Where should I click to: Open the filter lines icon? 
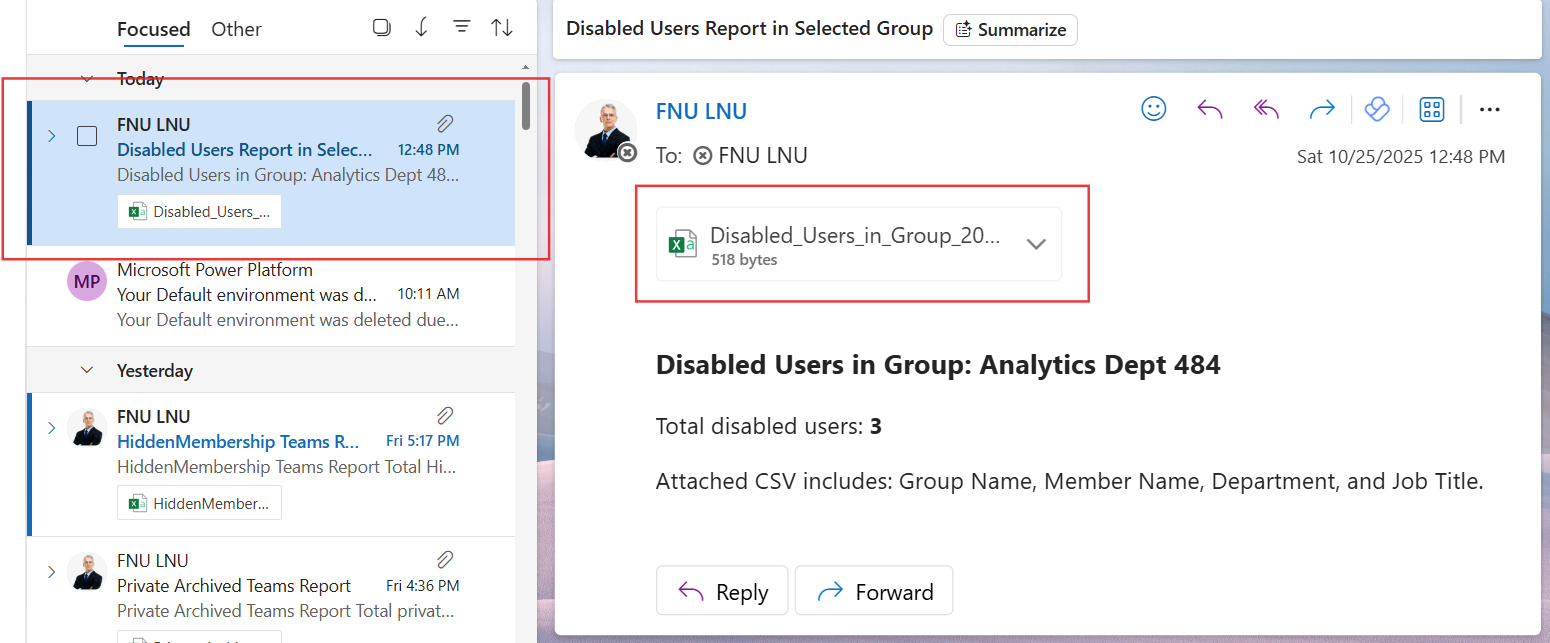tap(462, 28)
